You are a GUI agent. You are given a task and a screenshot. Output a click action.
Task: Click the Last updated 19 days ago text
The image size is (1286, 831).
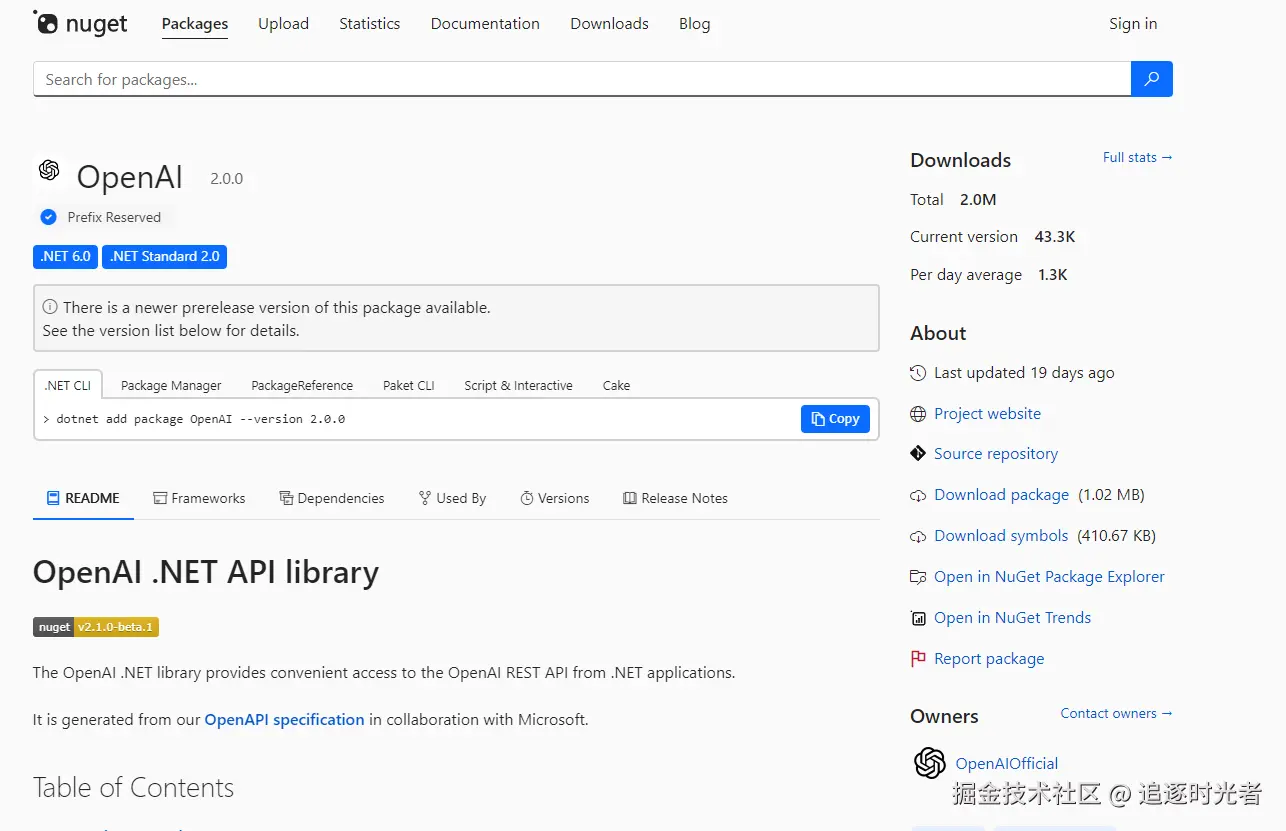[x=1024, y=372]
